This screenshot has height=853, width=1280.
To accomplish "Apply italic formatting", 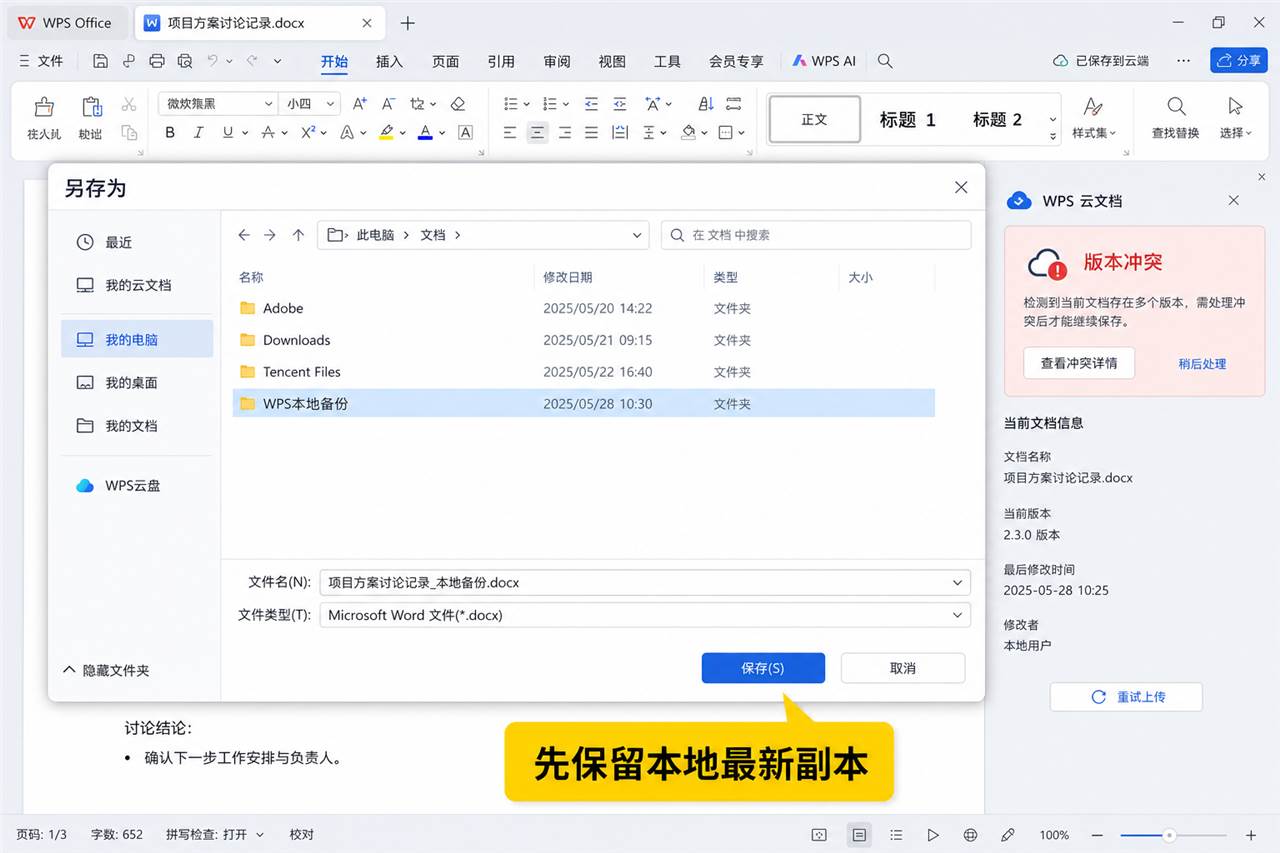I will [x=198, y=132].
